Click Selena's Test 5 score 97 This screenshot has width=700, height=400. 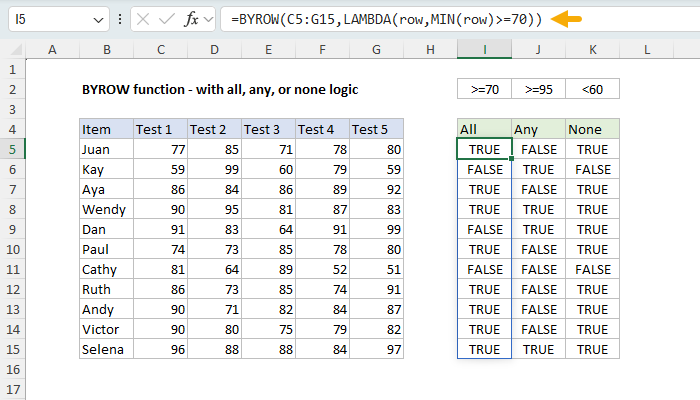click(x=377, y=349)
